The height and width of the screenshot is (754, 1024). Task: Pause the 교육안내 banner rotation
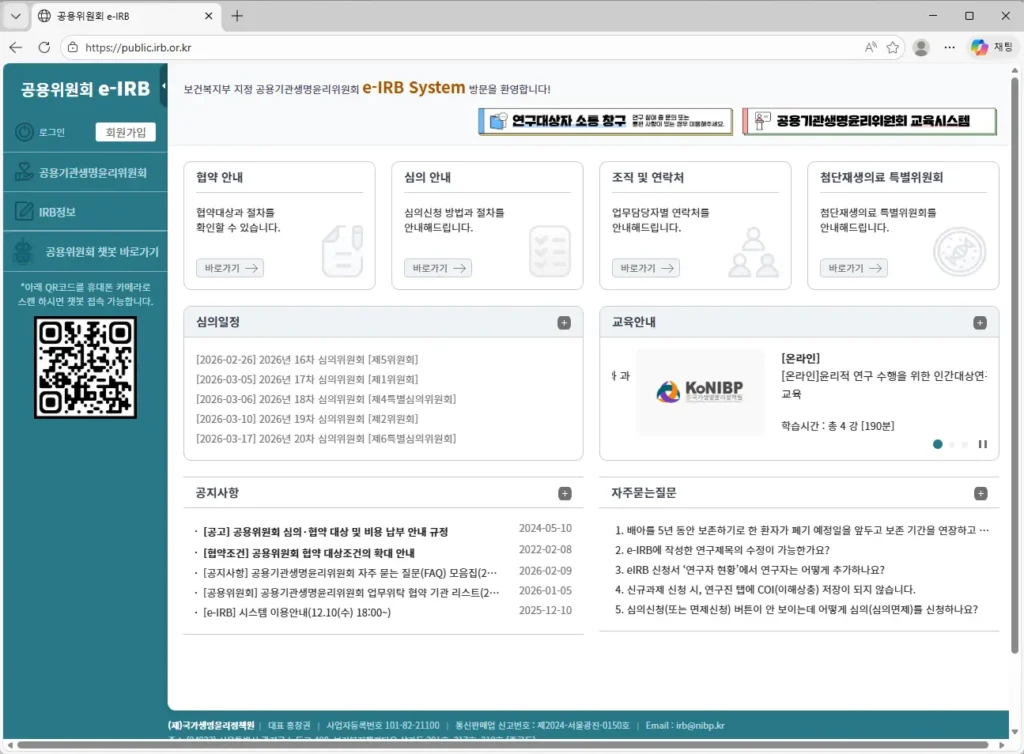tap(983, 444)
